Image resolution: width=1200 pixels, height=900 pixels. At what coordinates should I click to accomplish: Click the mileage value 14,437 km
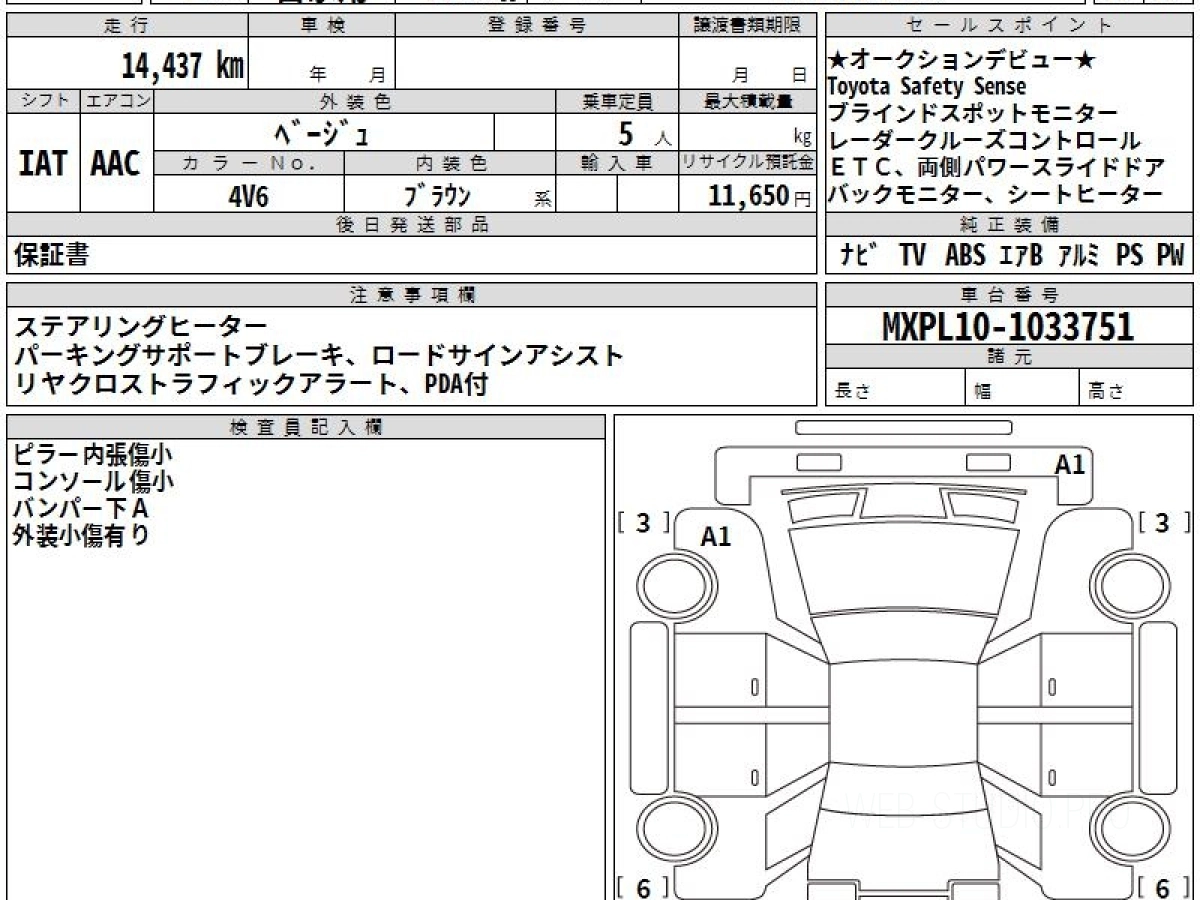[x=183, y=66]
